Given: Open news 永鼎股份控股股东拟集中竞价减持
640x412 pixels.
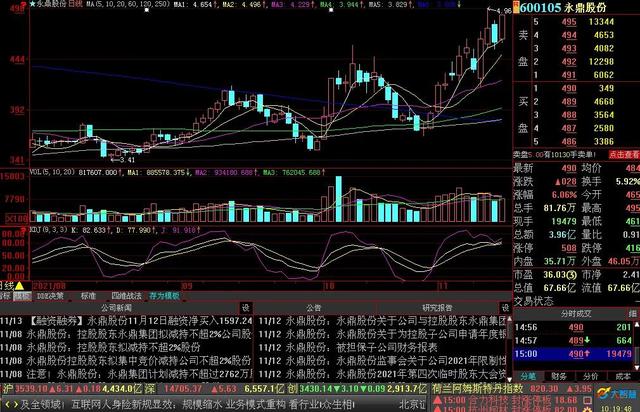Looking at the screenshot, I should 126,361.
